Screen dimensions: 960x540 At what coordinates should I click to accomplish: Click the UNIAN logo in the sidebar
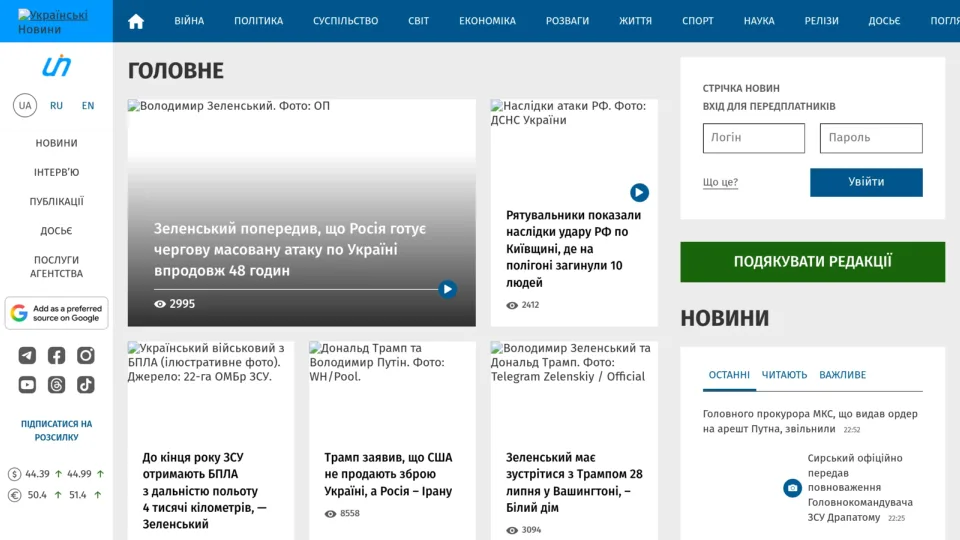click(56, 66)
